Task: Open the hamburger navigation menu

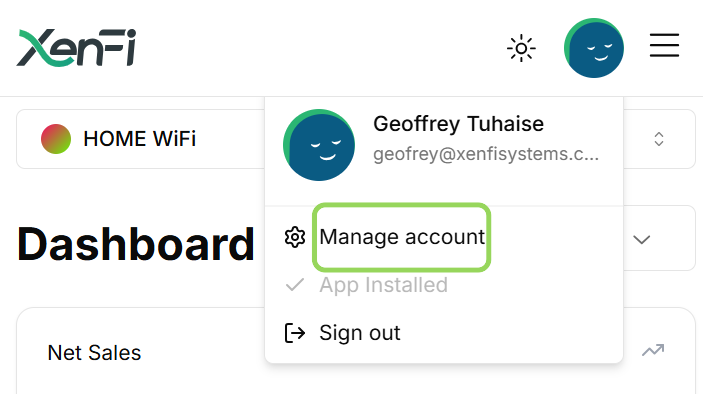Action: (x=664, y=45)
